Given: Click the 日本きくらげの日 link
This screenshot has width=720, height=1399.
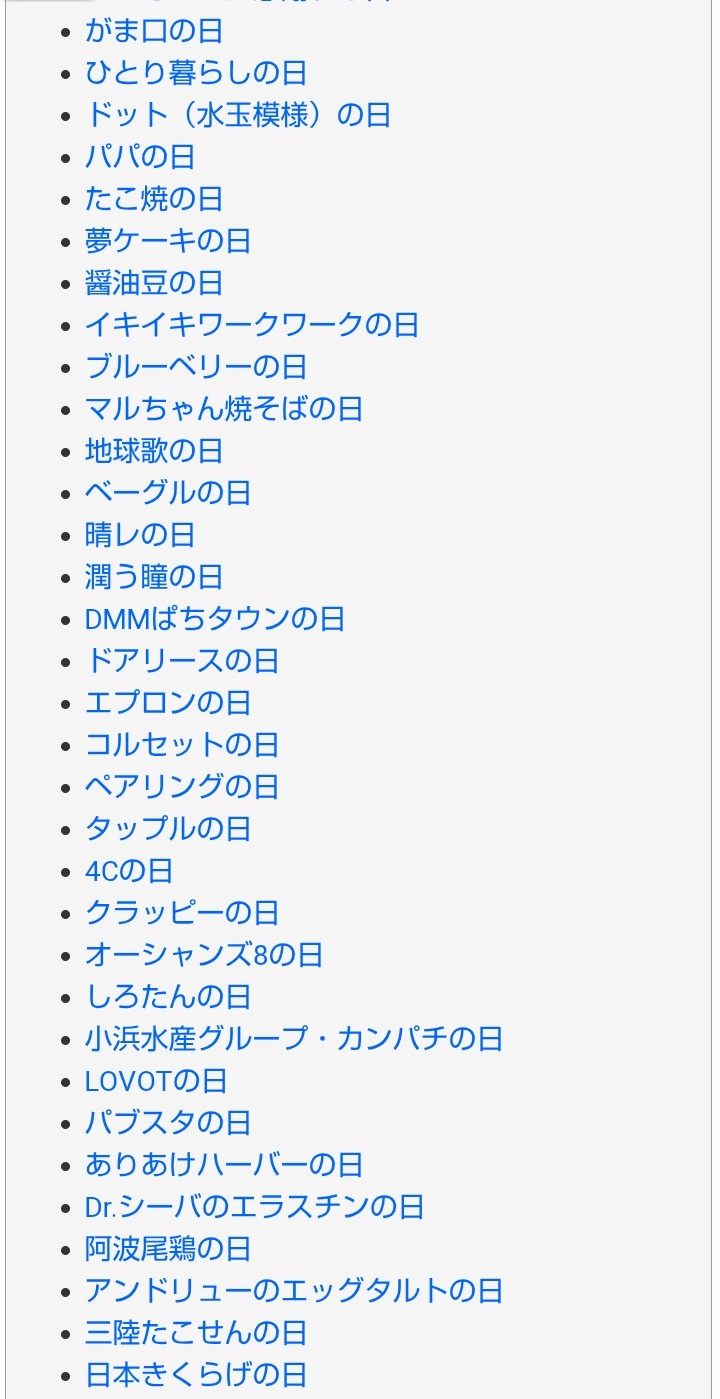Looking at the screenshot, I should click(196, 1375).
